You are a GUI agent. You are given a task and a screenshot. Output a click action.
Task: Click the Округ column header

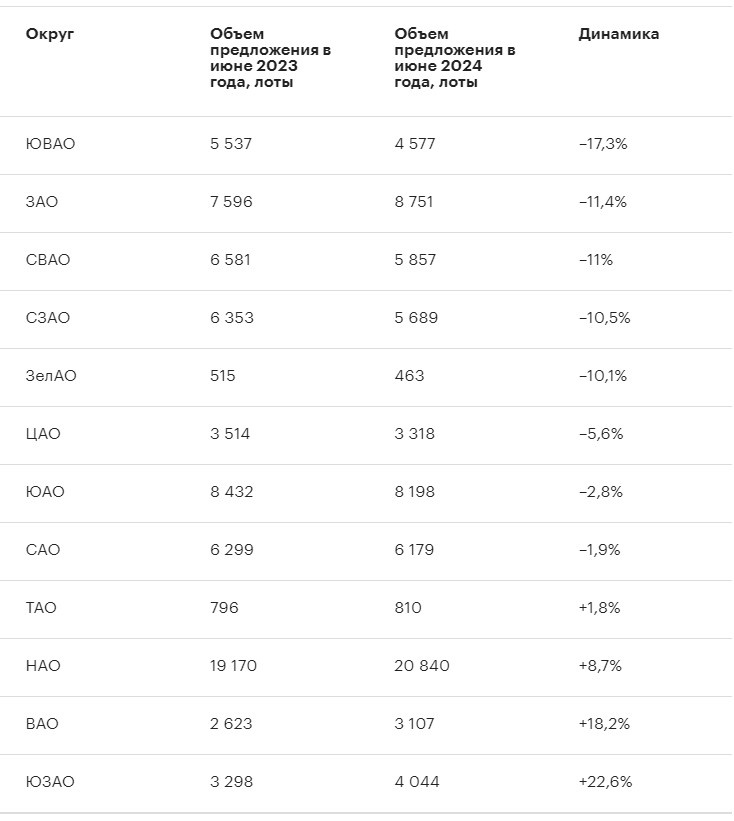point(50,34)
